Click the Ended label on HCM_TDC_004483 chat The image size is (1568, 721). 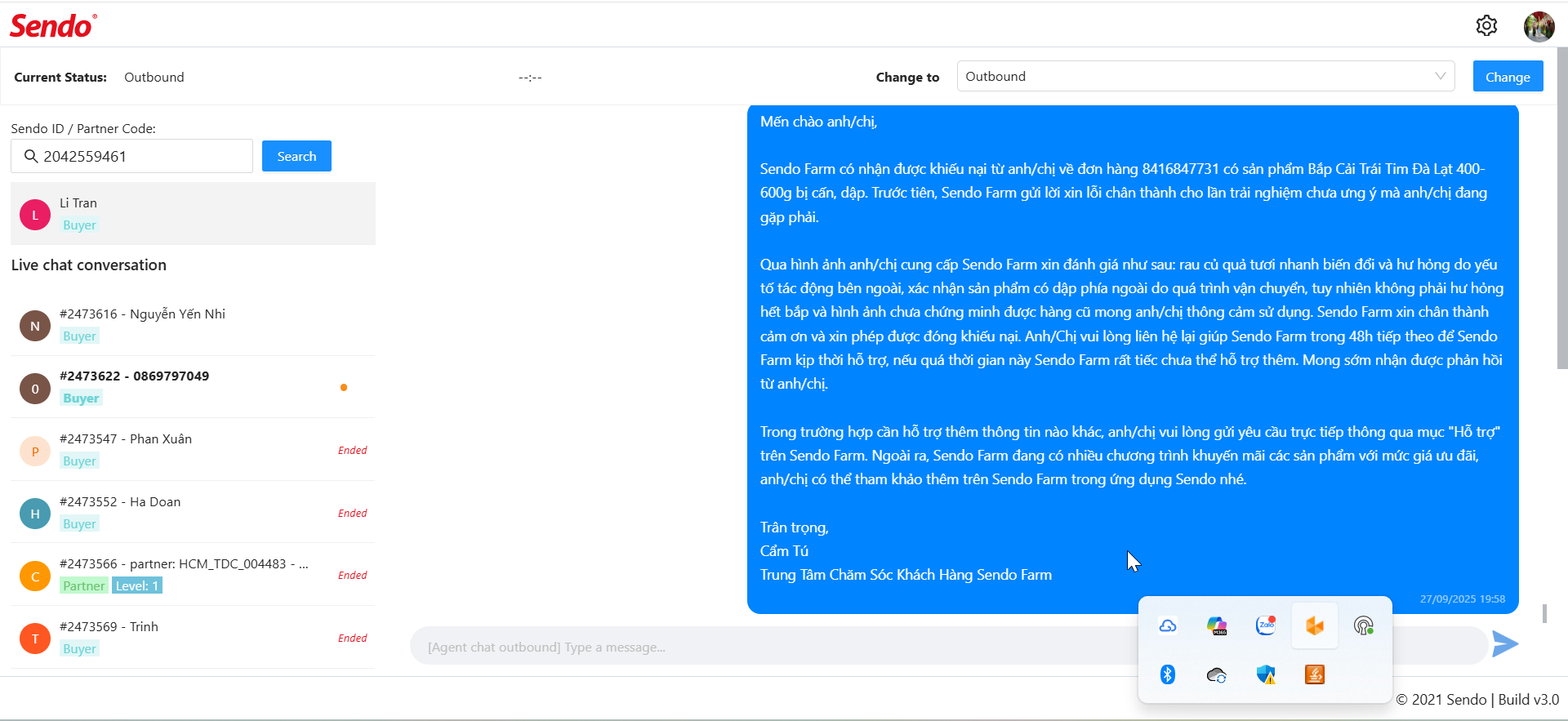tap(353, 575)
